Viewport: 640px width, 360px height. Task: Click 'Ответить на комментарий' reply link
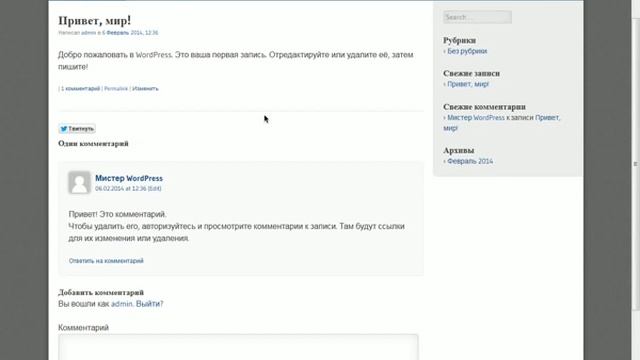(x=106, y=261)
